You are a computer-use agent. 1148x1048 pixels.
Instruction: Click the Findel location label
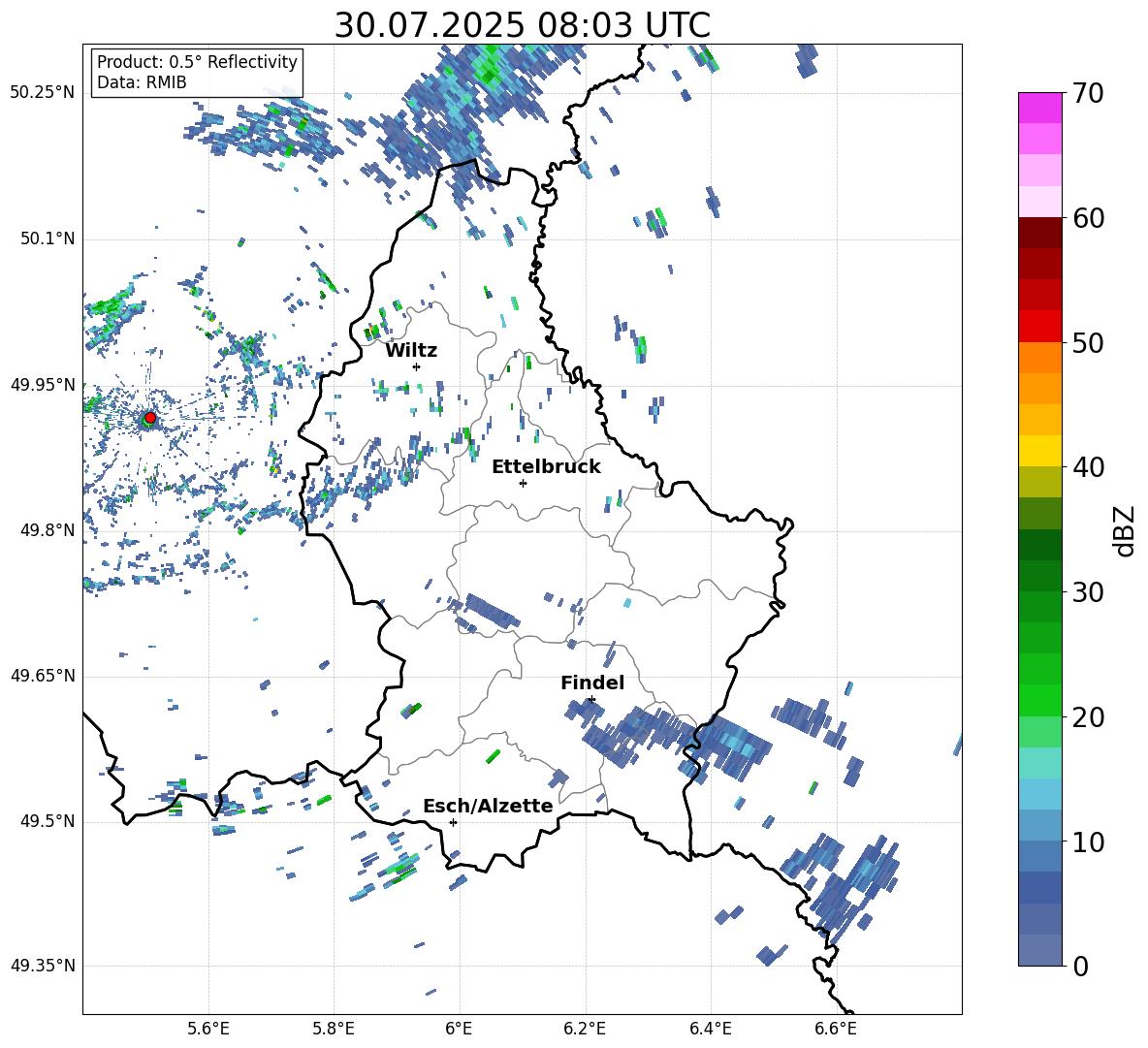click(592, 683)
